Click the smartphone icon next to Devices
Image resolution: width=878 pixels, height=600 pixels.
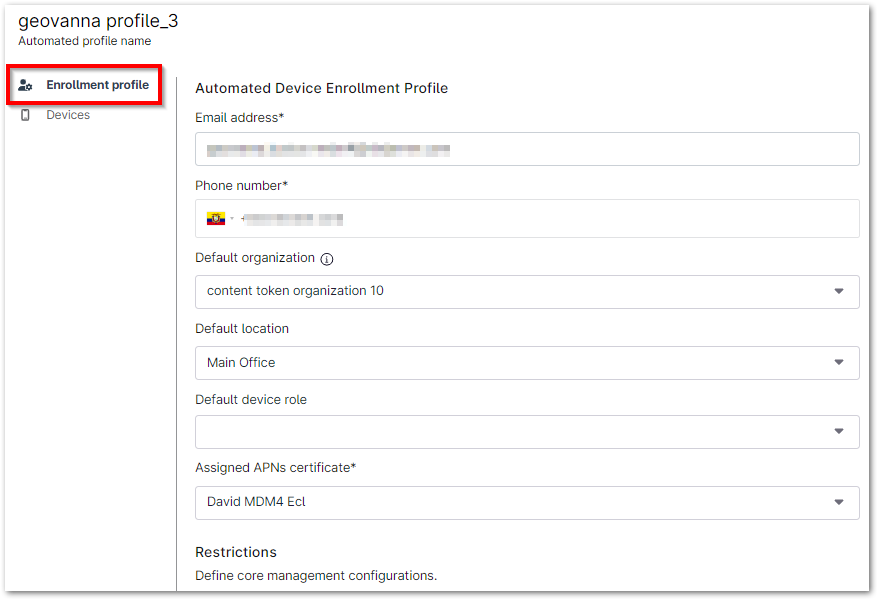coord(26,114)
